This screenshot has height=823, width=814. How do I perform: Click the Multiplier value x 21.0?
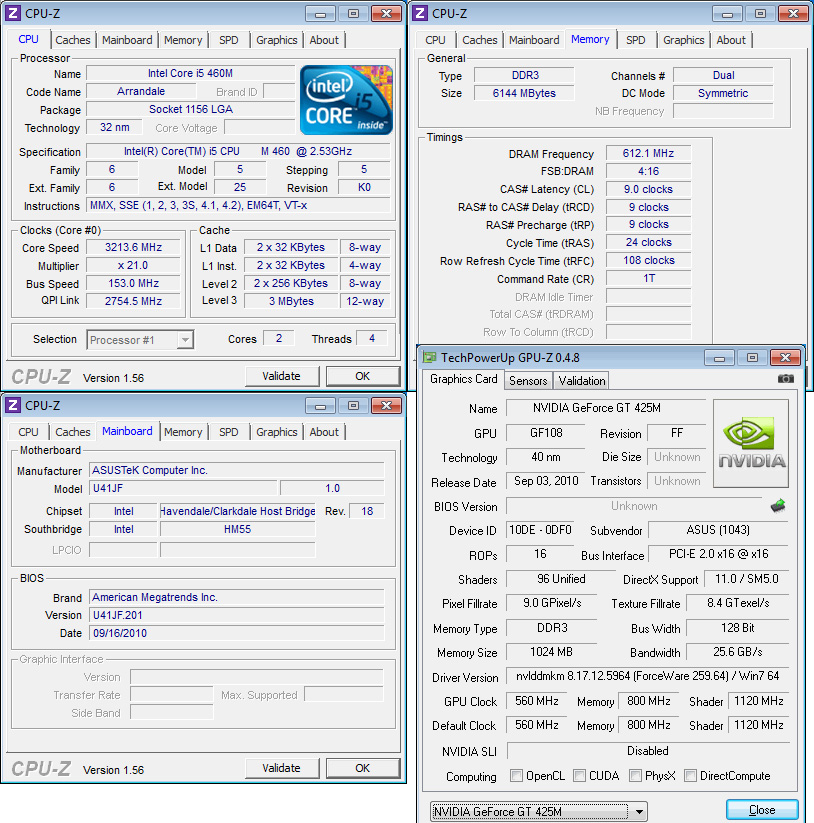[x=133, y=265]
